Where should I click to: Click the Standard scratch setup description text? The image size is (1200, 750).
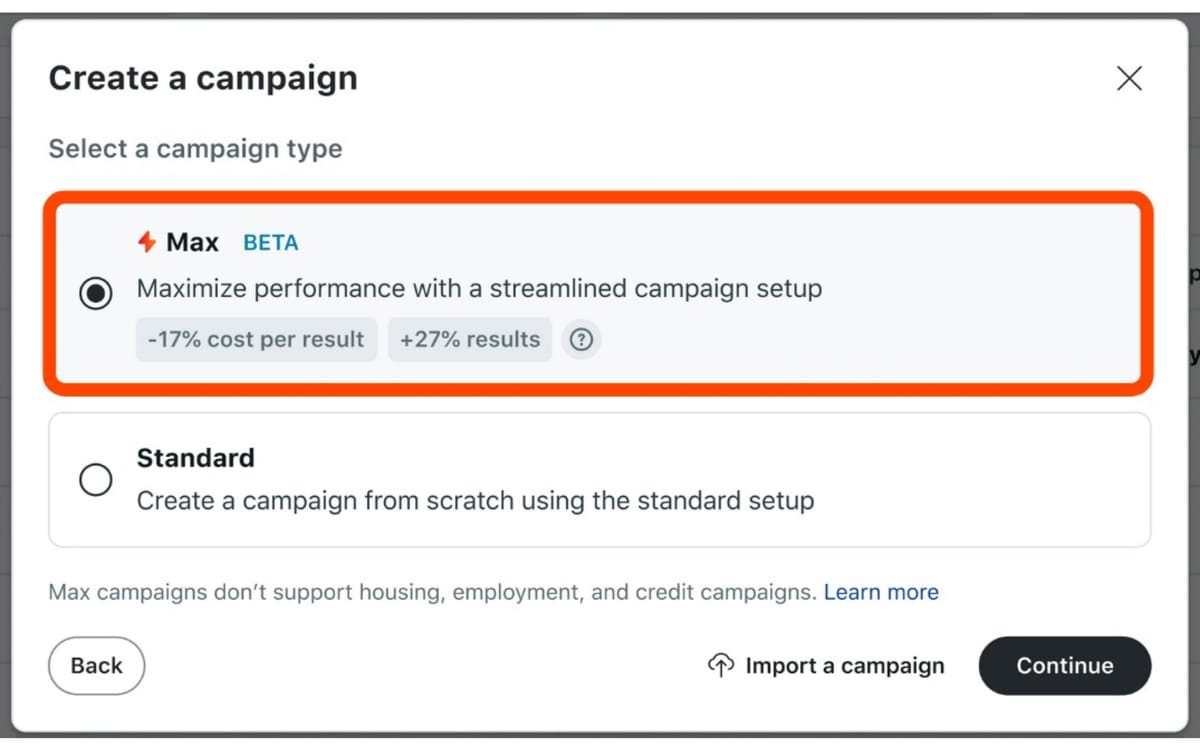click(474, 501)
